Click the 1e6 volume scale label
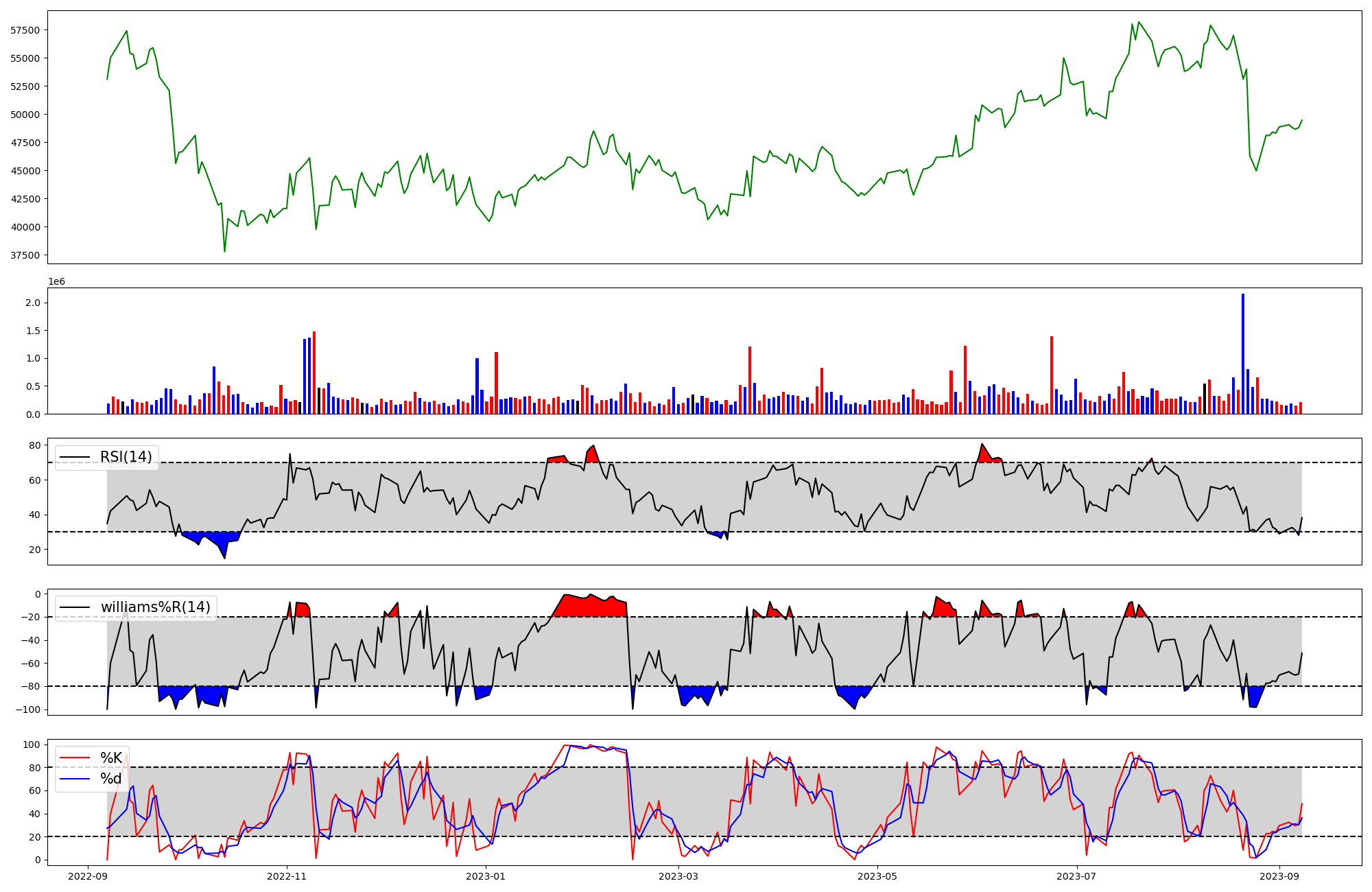Viewport: 1372px width, 892px height. pos(56,282)
